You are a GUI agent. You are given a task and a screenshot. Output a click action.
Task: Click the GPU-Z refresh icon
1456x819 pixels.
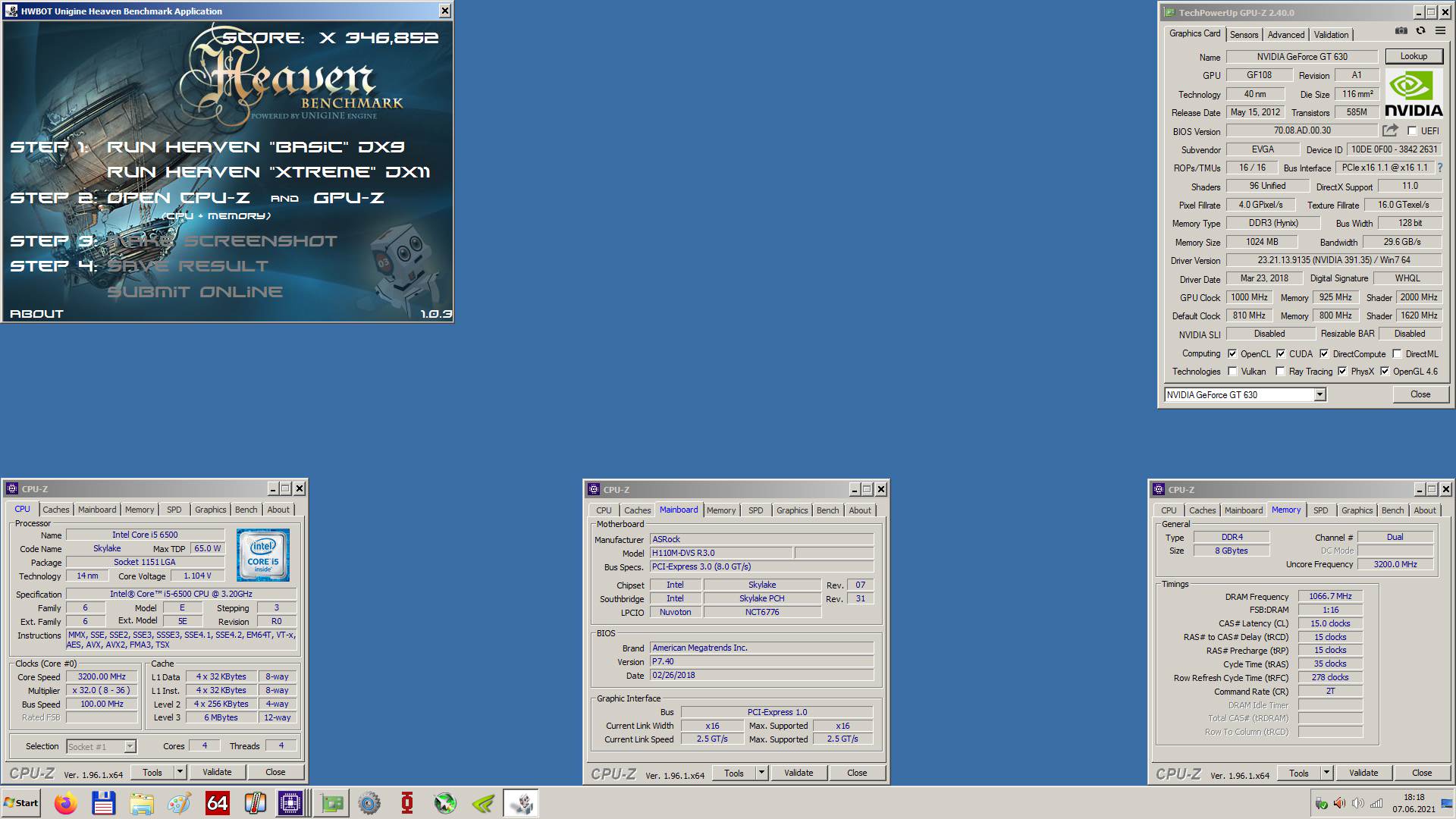click(1420, 30)
